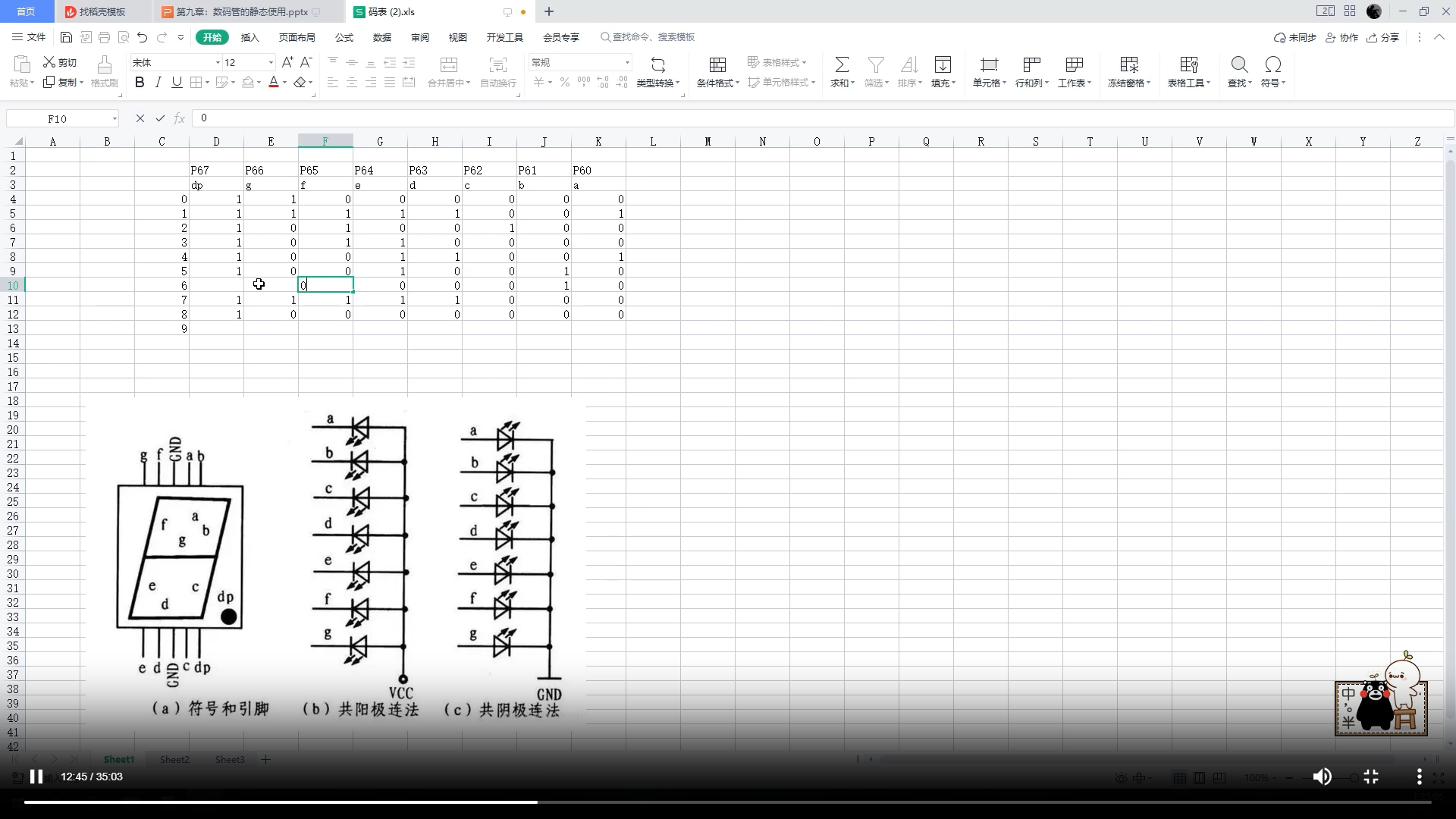Select column F header
1456x819 pixels.
coord(325,141)
